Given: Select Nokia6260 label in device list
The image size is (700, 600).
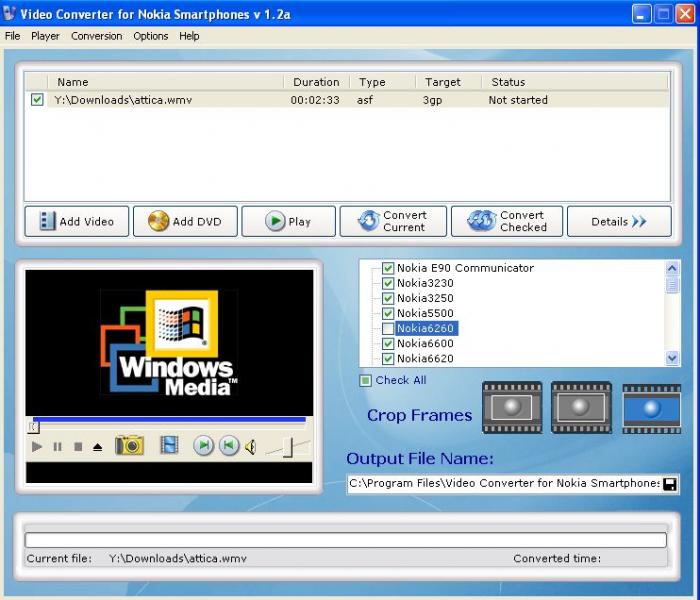Looking at the screenshot, I should click(x=426, y=329).
